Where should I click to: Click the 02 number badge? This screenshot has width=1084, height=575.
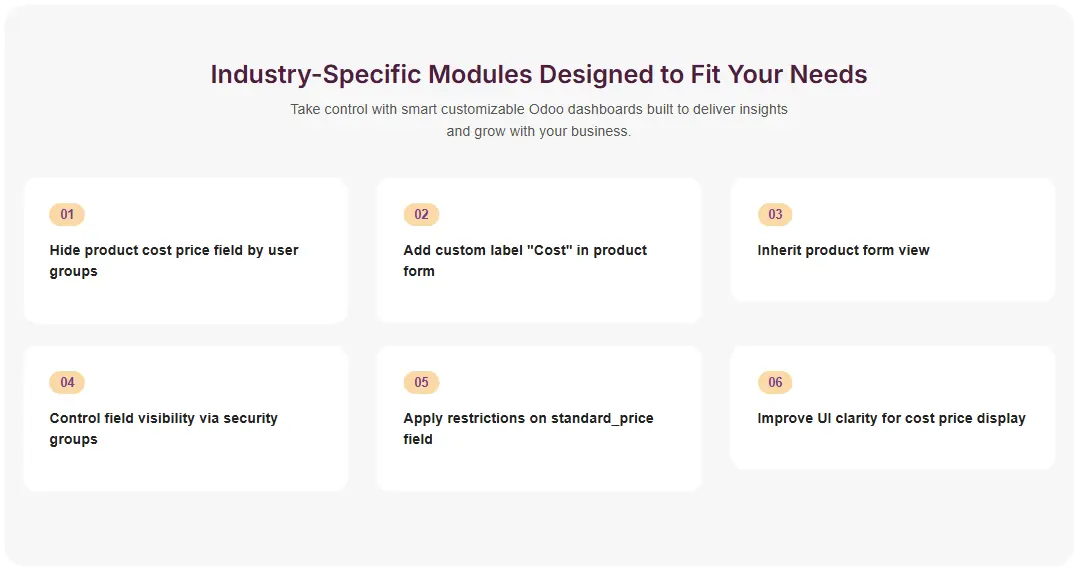pyautogui.click(x=421, y=214)
